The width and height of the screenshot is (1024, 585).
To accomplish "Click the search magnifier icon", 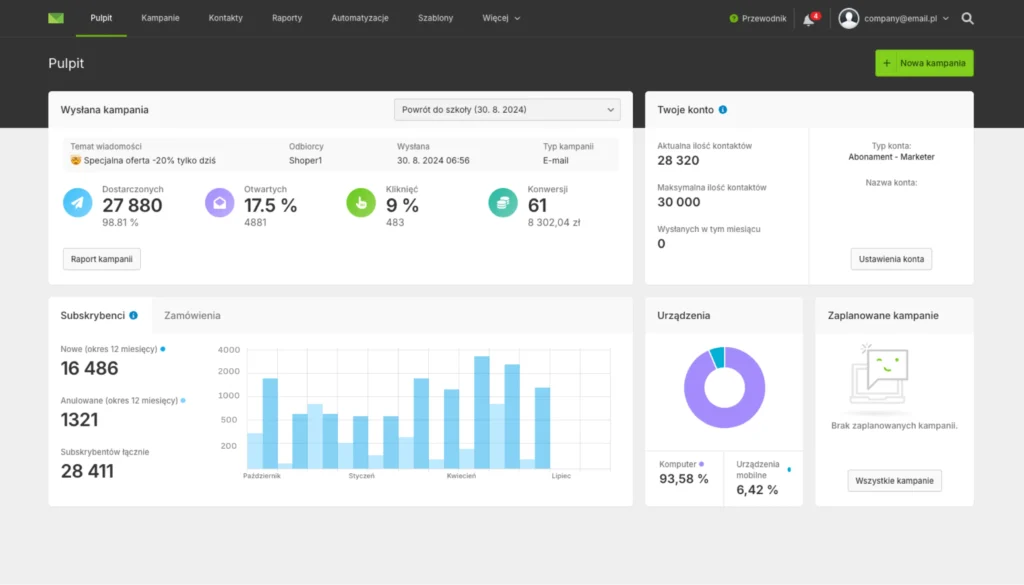I will coord(967,18).
